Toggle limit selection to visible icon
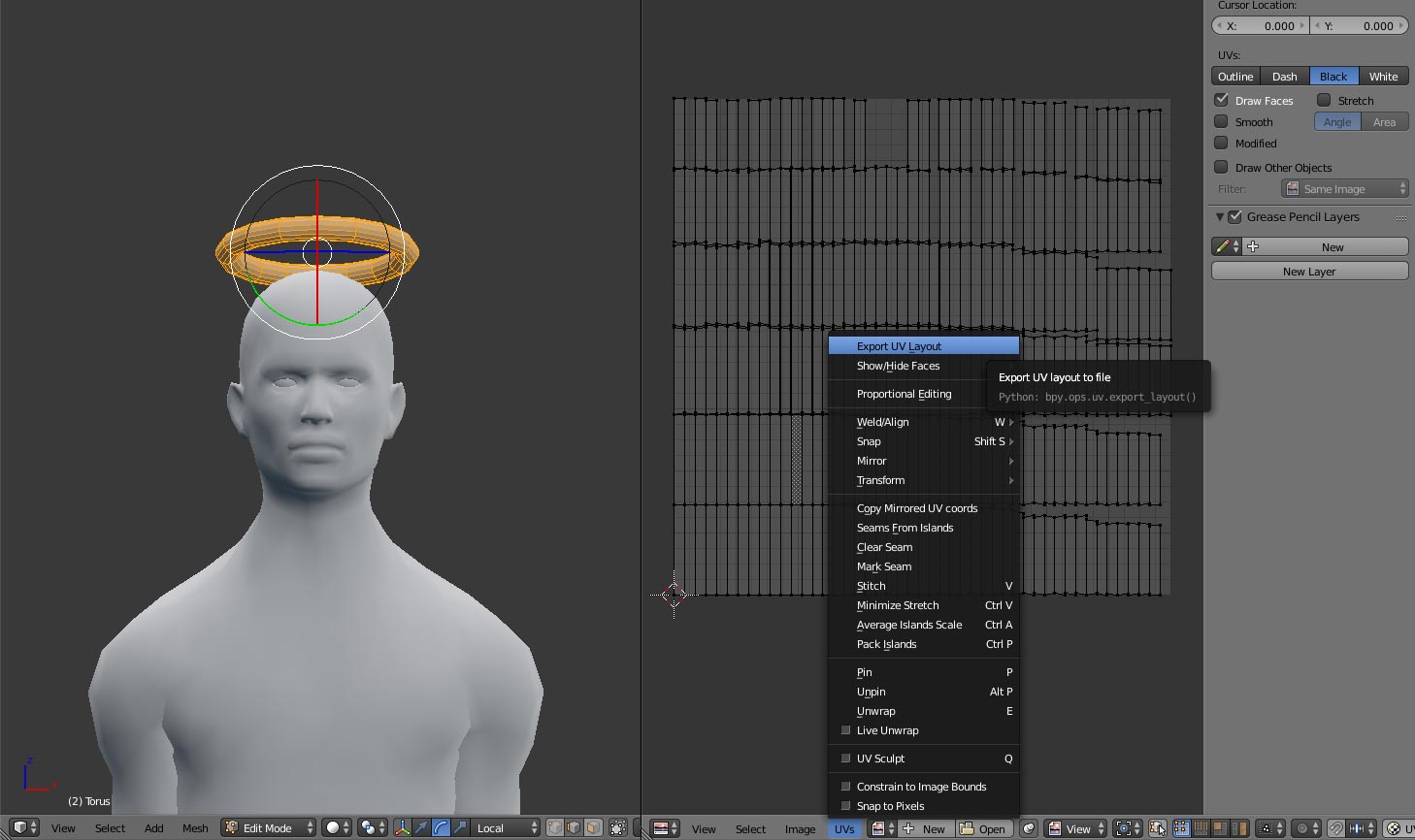The height and width of the screenshot is (840, 1415). click(x=617, y=828)
